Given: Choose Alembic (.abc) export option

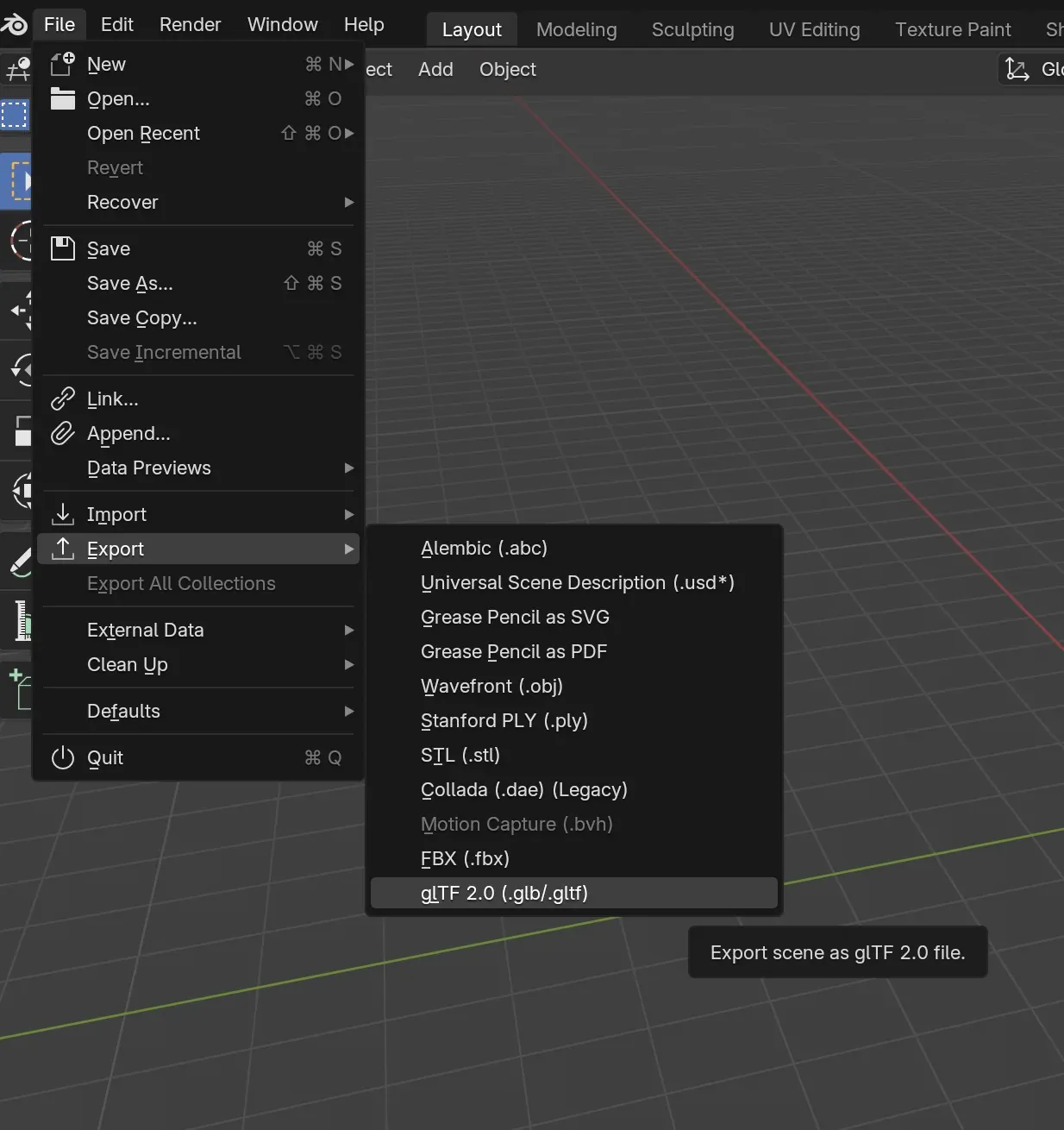Looking at the screenshot, I should coord(574,548).
